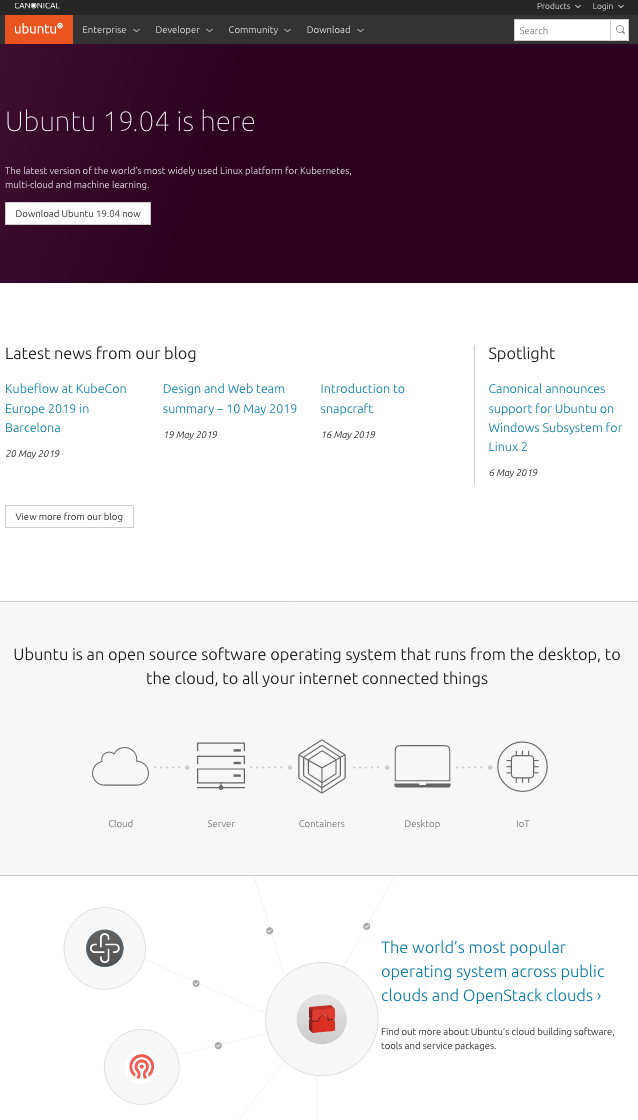Click the 'Find out more about Ubuntu's cloud' text
Screen dimensions: 638x1120
(x=498, y=1039)
